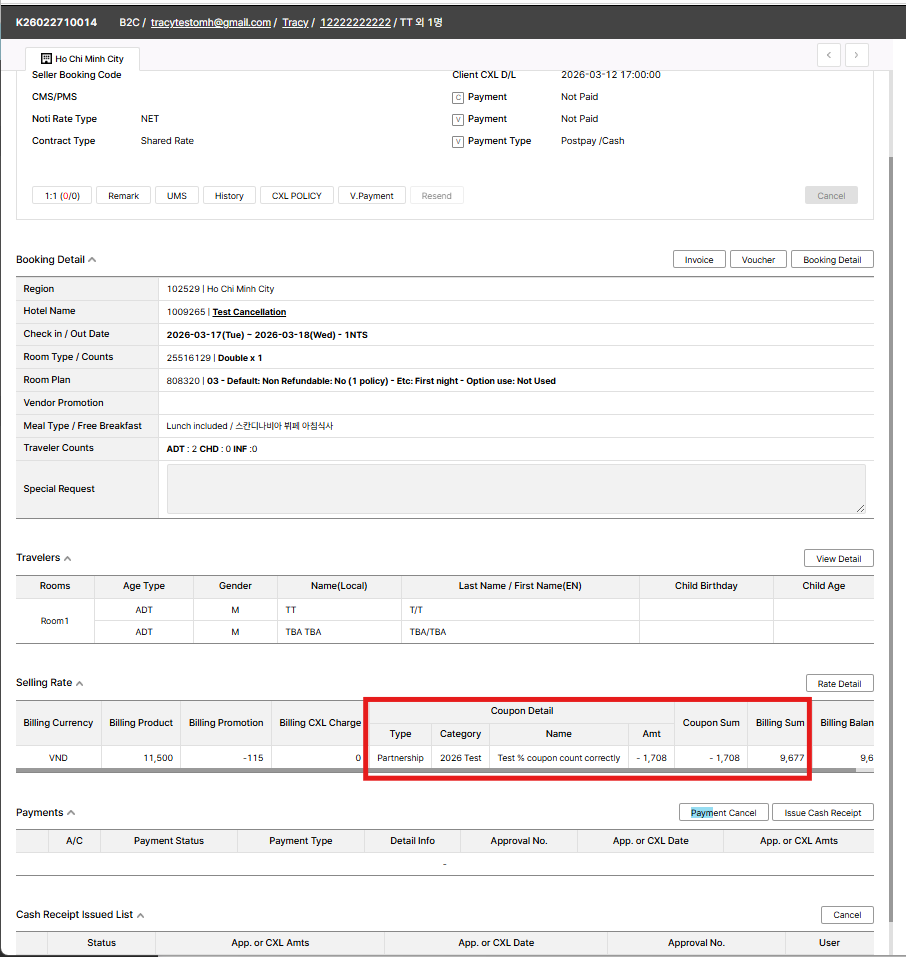The width and height of the screenshot is (906, 957).
Task: Click the hotel icon on Ho Chi Minh City tab
Action: [x=46, y=60]
